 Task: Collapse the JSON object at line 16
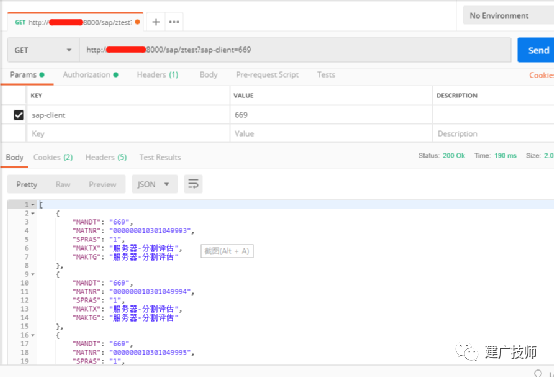(33, 335)
